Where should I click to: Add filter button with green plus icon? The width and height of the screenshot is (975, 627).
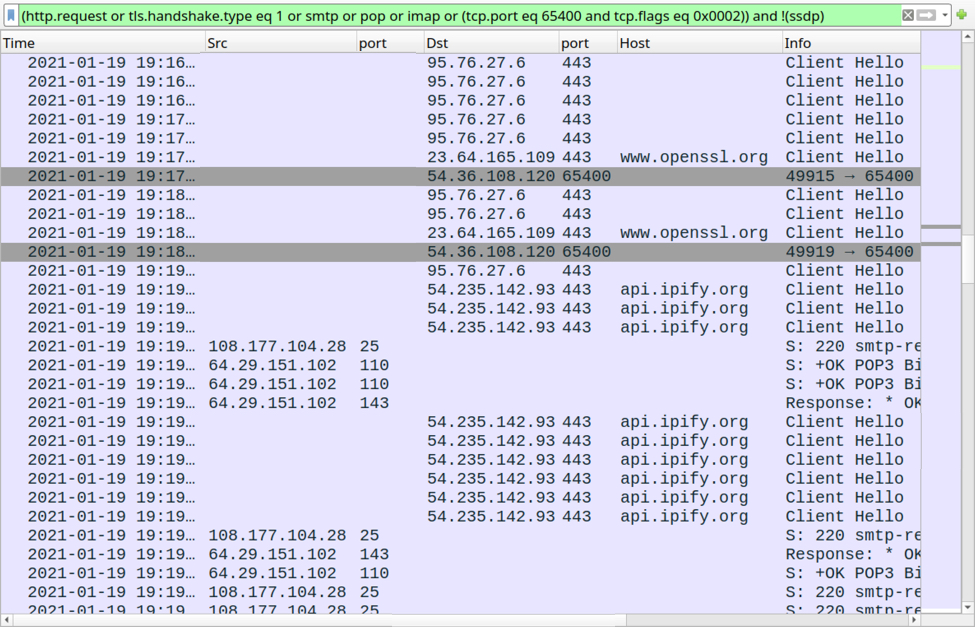click(x=963, y=15)
